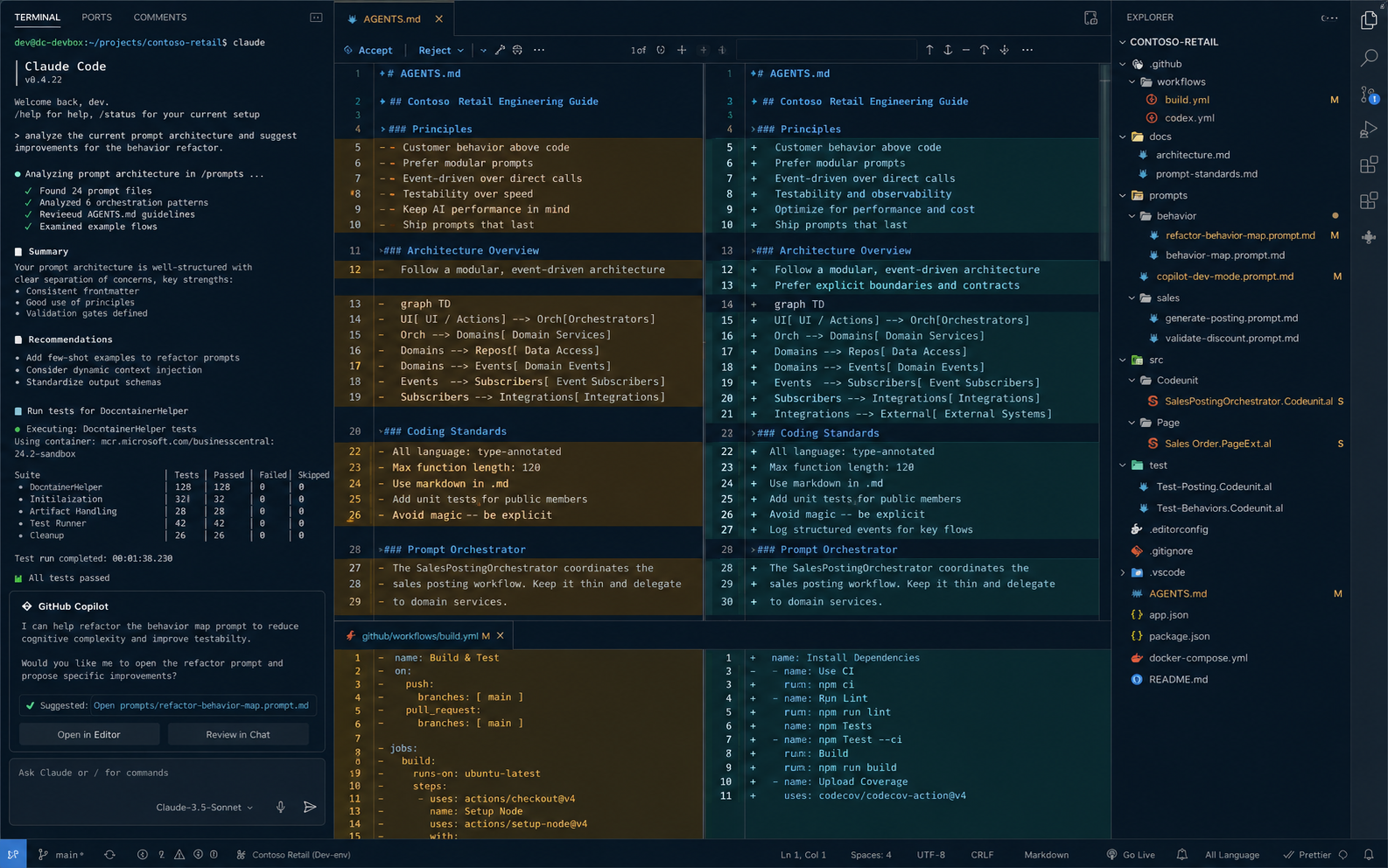
Task: Toggle the Suggested checkmark in the Copilot card
Action: (30, 705)
